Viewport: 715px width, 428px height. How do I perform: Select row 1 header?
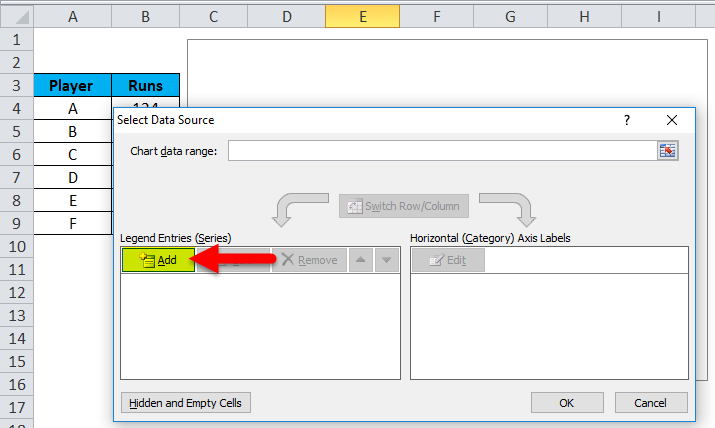pos(17,40)
